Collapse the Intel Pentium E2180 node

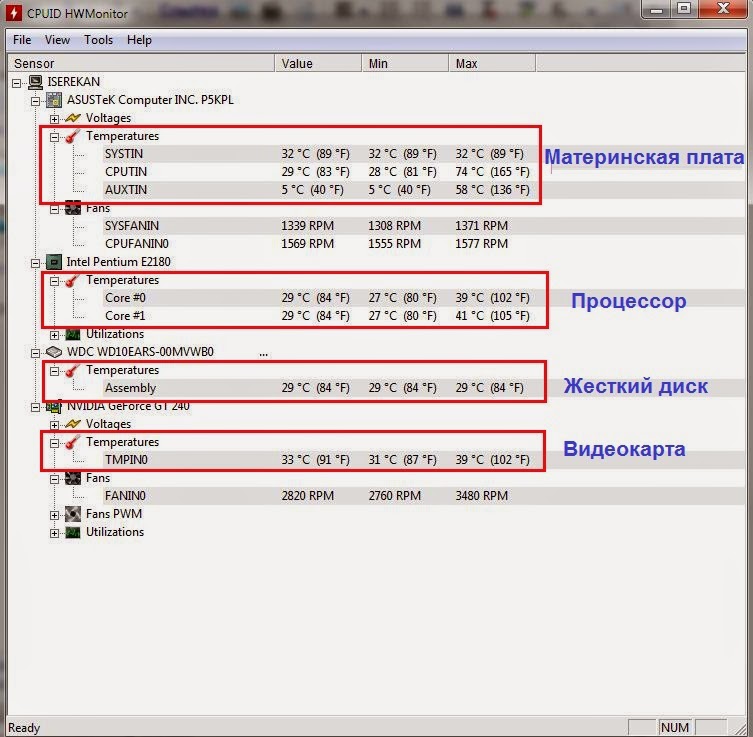click(x=36, y=263)
